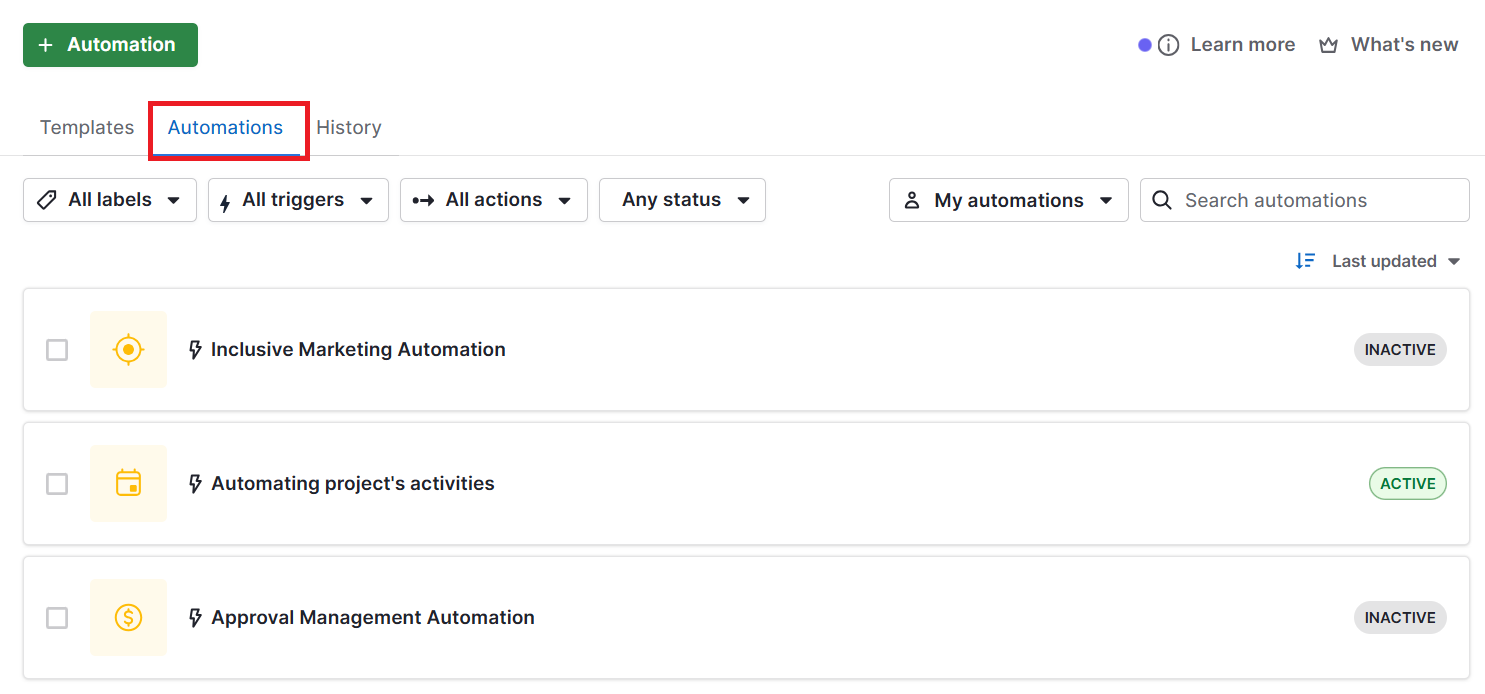The width and height of the screenshot is (1485, 694).
Task: Open Automating project's activities automation
Action: pos(353,484)
